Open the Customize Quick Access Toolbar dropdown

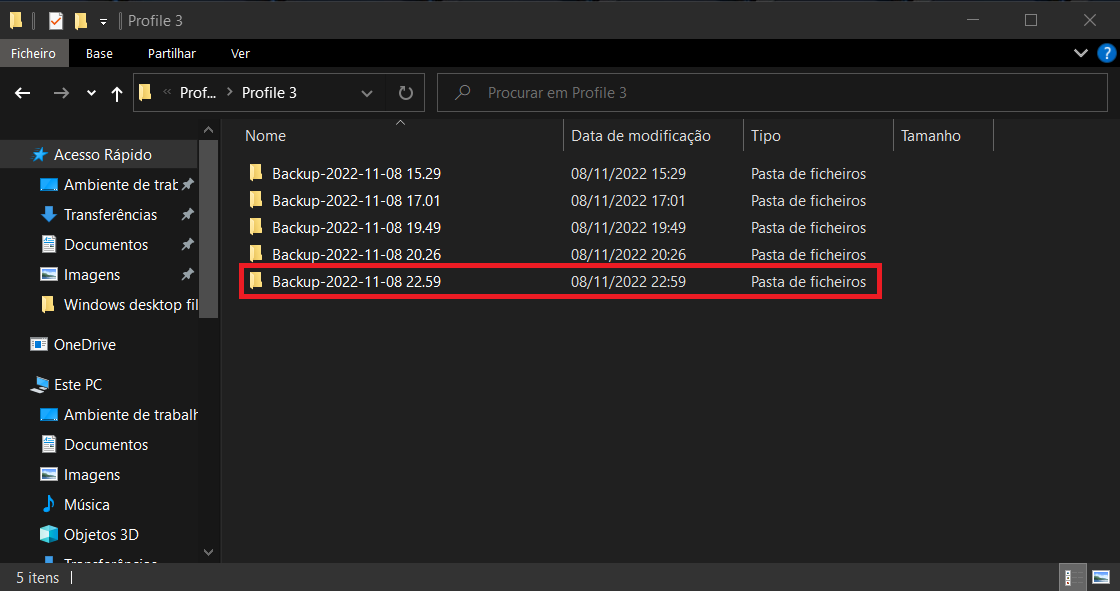point(103,21)
